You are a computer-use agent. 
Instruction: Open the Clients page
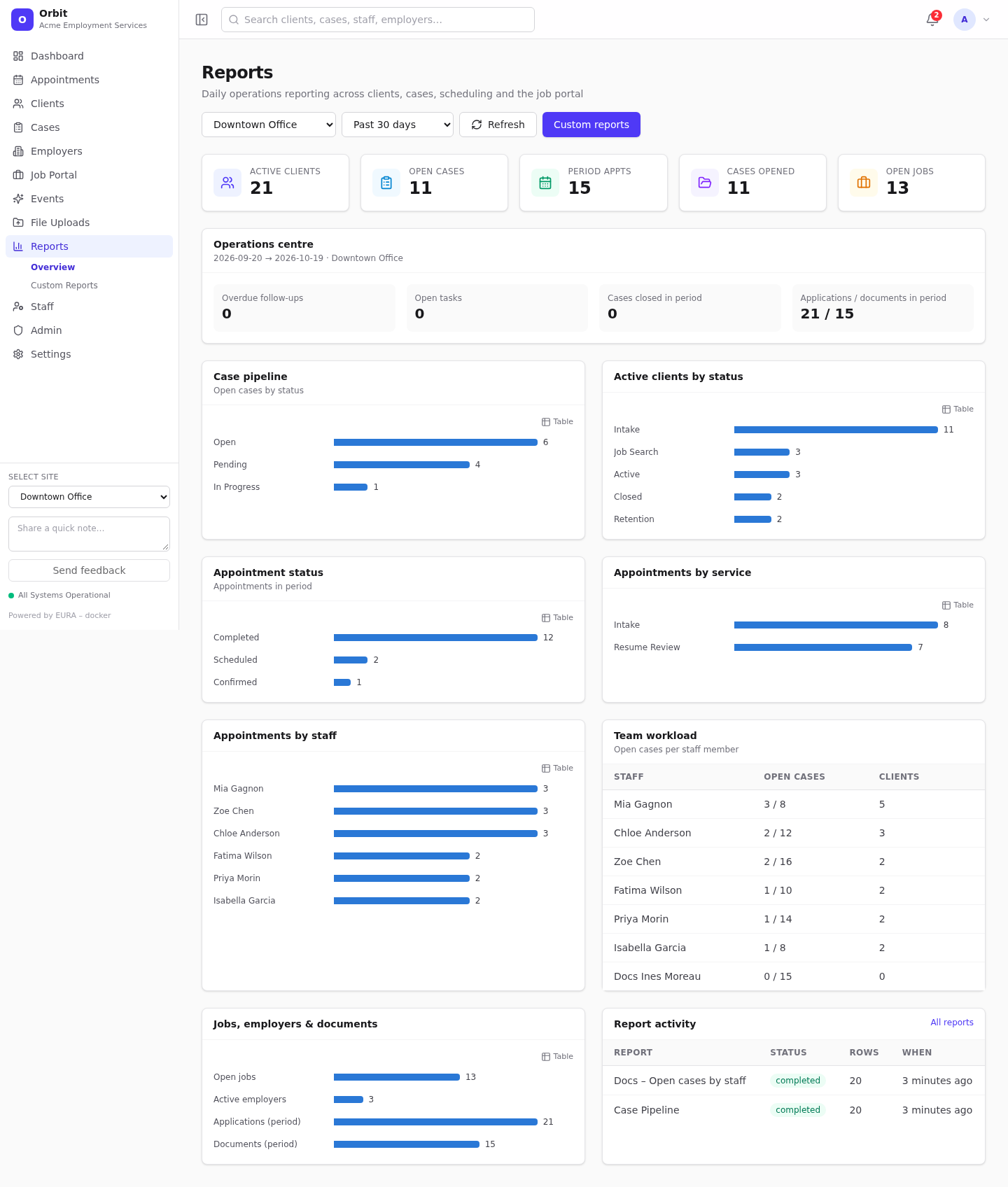(89, 104)
